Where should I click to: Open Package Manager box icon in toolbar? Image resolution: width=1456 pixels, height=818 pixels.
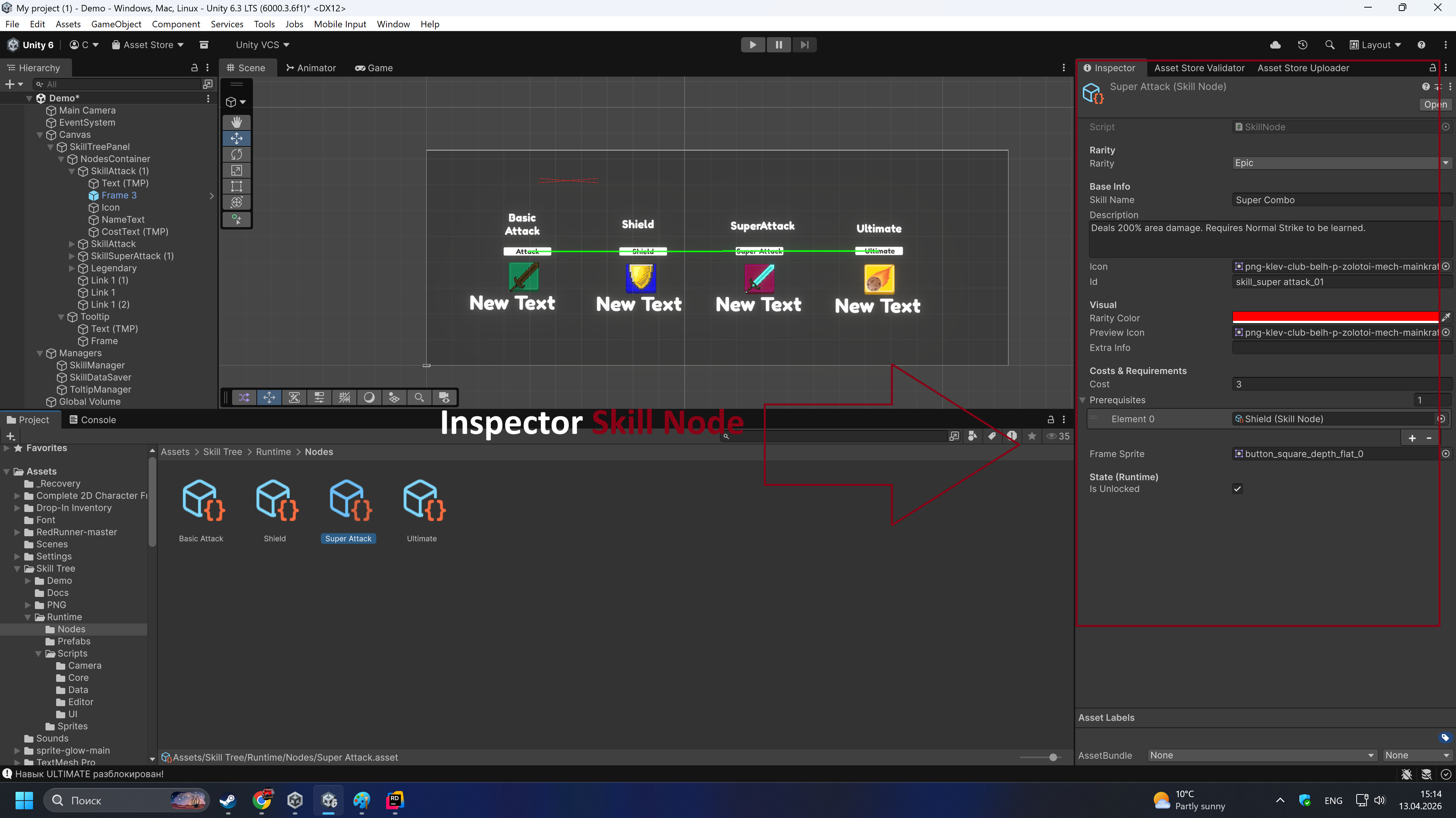pos(204,45)
